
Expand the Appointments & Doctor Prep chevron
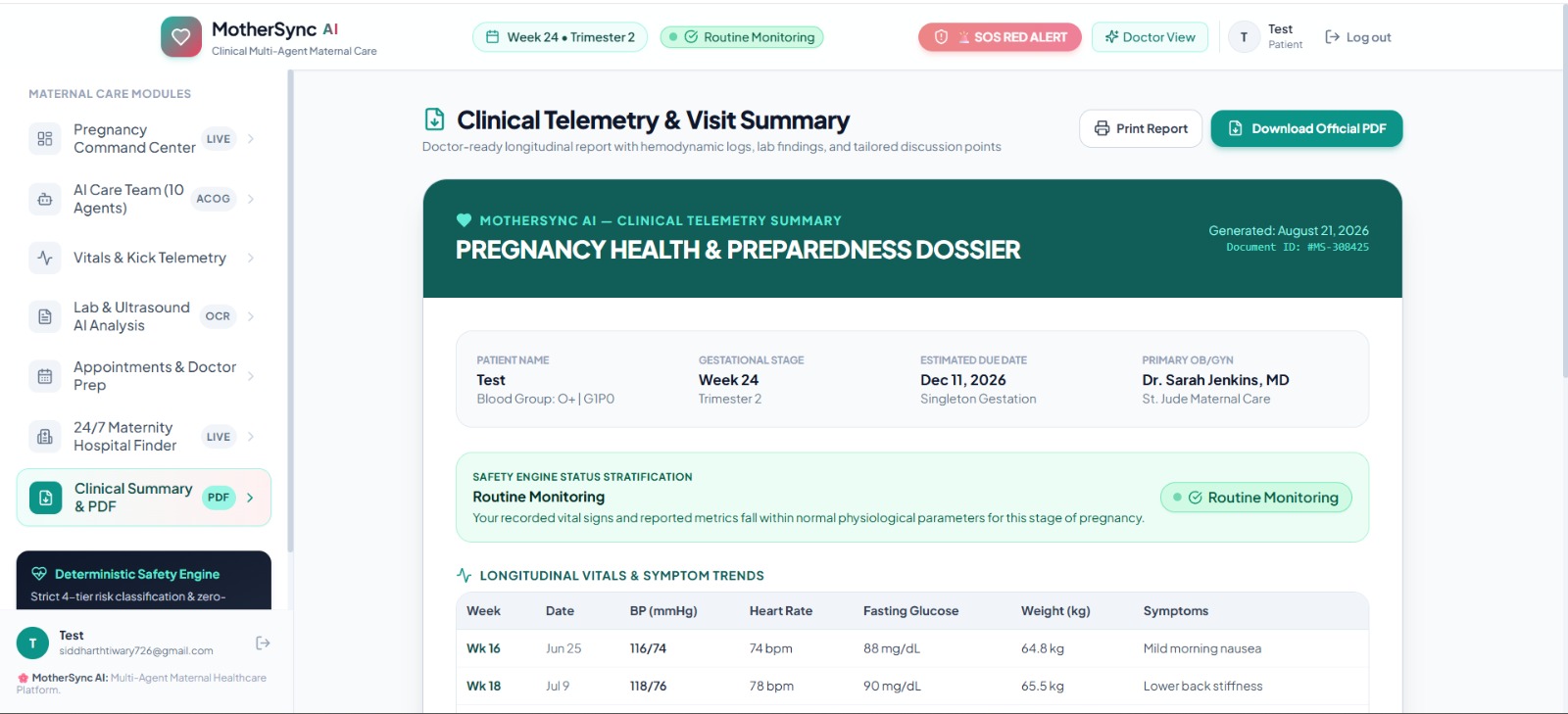251,376
